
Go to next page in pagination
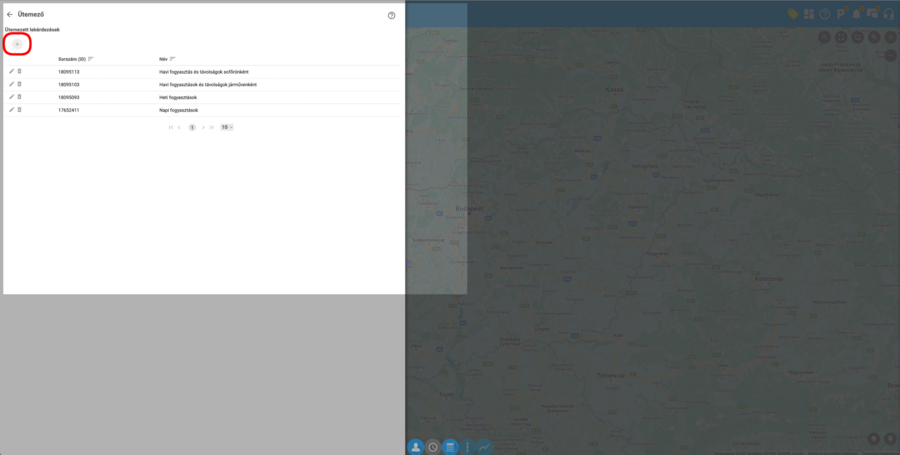pos(203,127)
